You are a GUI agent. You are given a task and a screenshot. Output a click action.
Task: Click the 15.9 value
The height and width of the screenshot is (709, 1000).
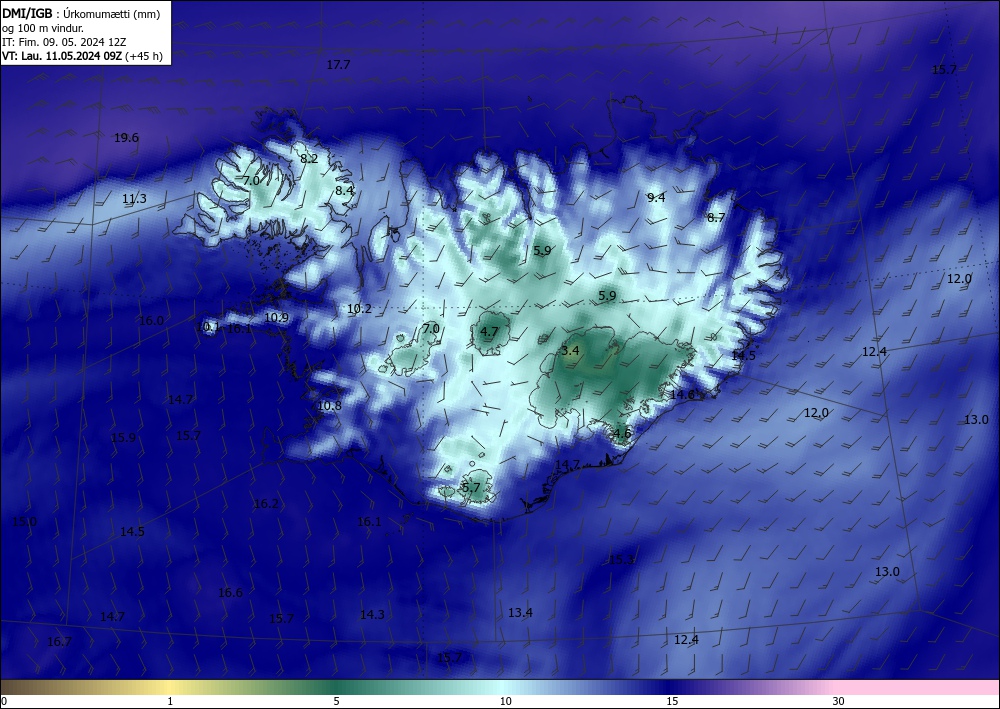click(x=123, y=438)
